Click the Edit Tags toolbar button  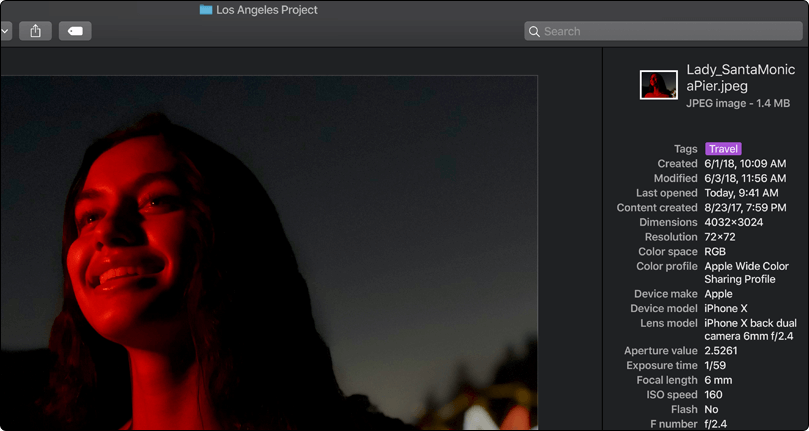75,31
